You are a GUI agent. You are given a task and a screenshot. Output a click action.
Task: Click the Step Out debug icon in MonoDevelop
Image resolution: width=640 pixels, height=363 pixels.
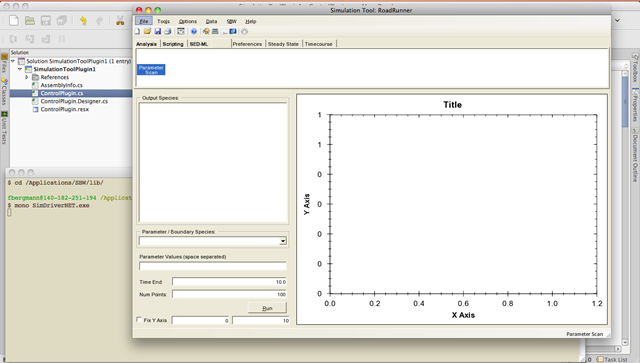click(46, 39)
